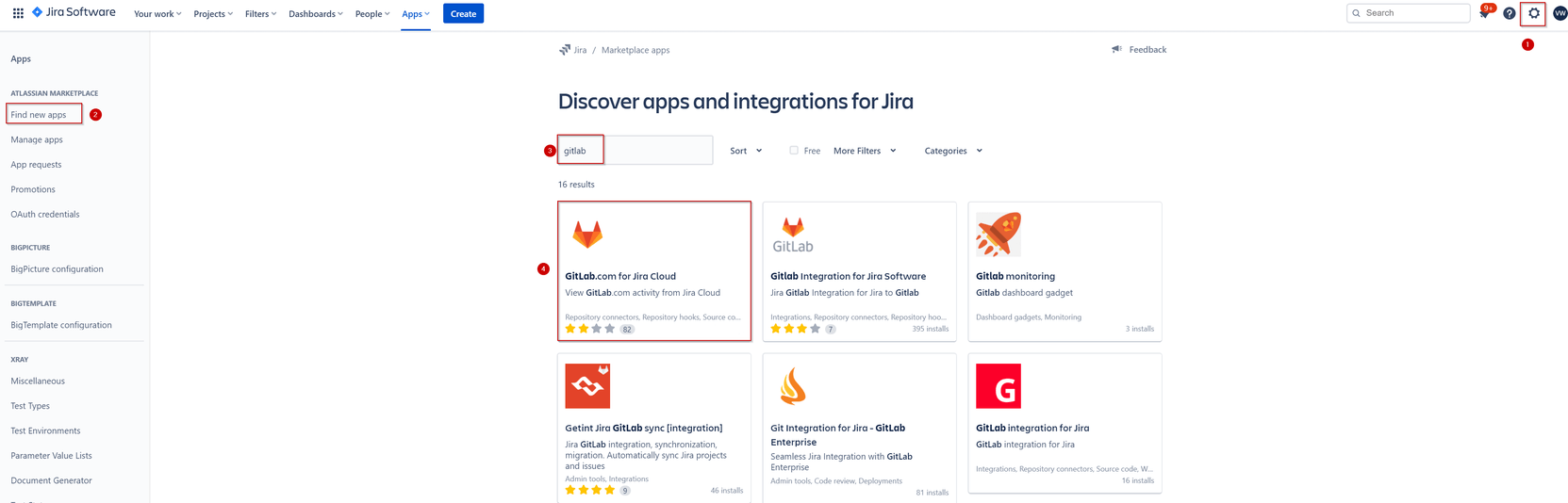
Task: Click the GitLab Integration for Jira Software logo
Action: pyautogui.click(x=793, y=235)
